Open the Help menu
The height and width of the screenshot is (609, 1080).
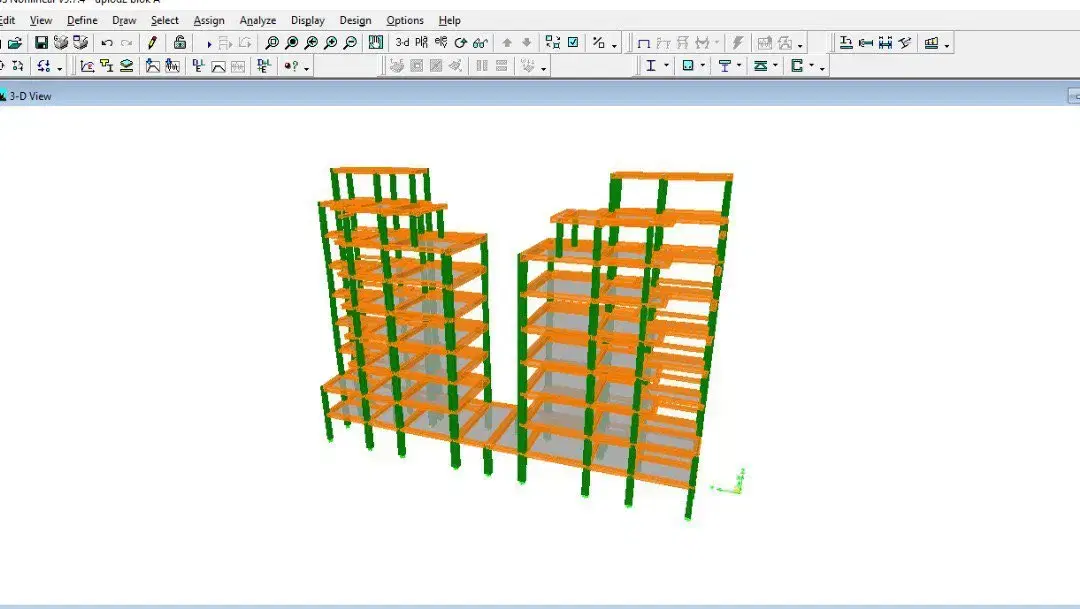[x=449, y=21]
